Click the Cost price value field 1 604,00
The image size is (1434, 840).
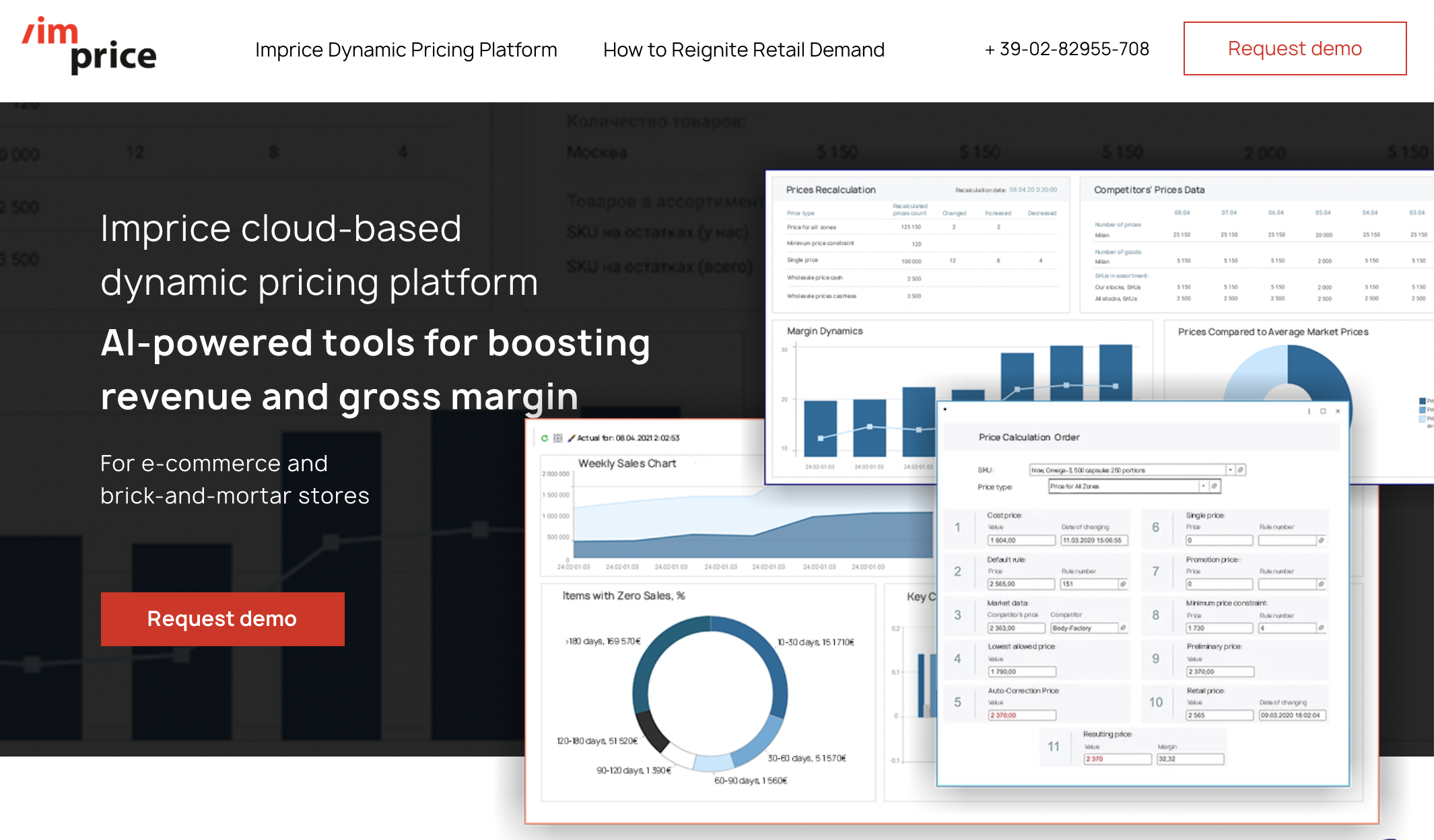pos(1021,540)
